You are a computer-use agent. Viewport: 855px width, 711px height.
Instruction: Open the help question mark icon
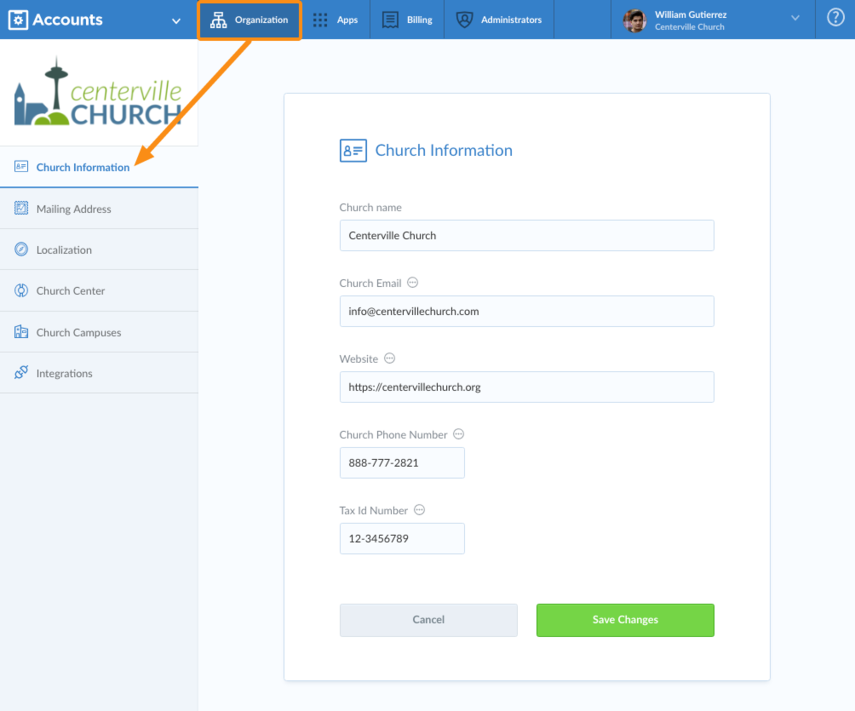(835, 18)
